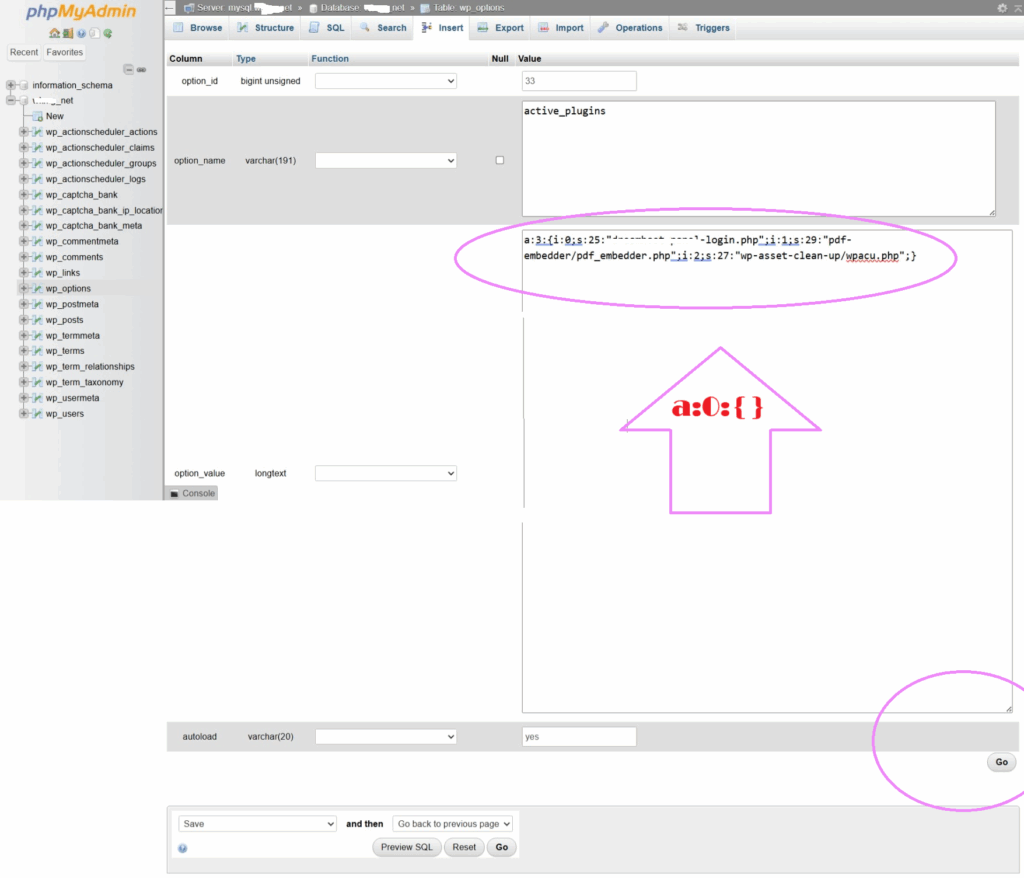The height and width of the screenshot is (878, 1024).
Task: Click into the option_value serialized array text area
Action: pos(767,471)
